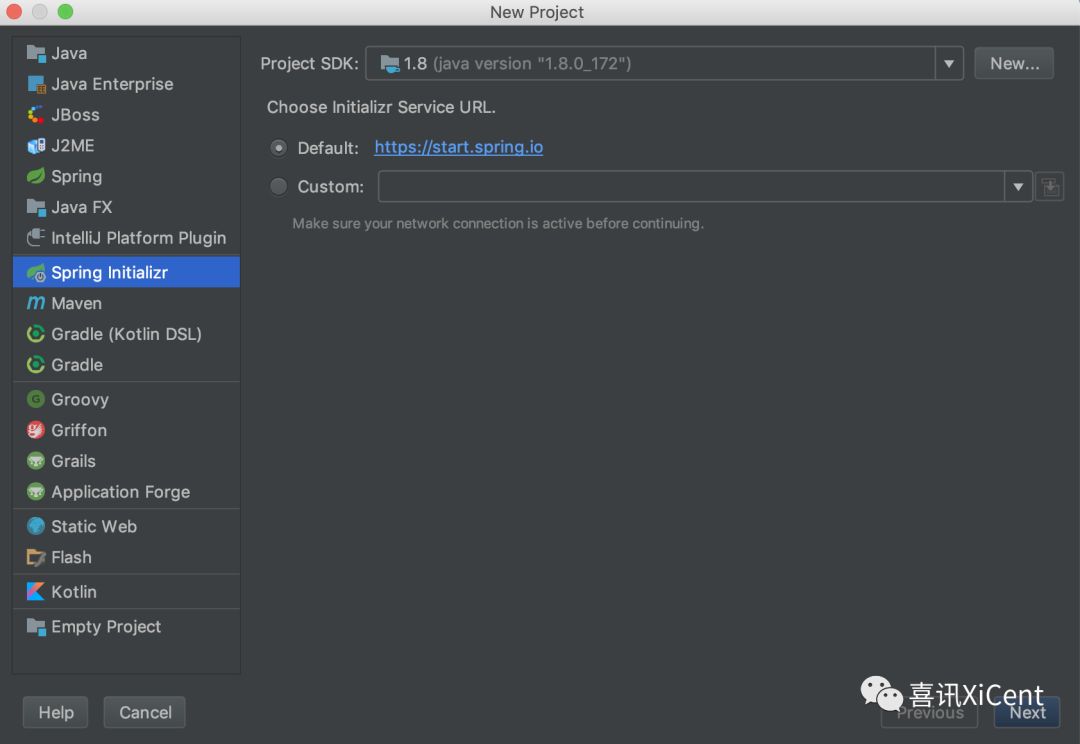Choose Java in project type list
The image size is (1080, 744).
pyautogui.click(x=126, y=53)
